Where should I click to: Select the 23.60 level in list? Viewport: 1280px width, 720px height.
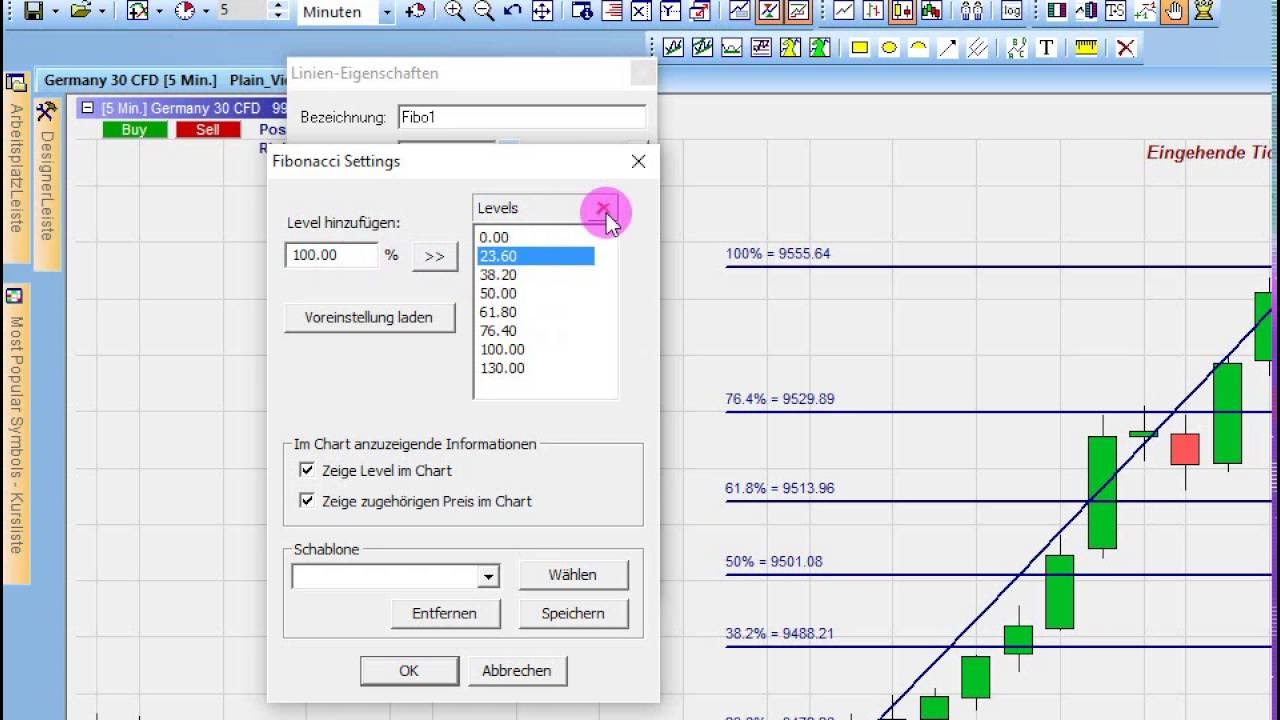536,256
